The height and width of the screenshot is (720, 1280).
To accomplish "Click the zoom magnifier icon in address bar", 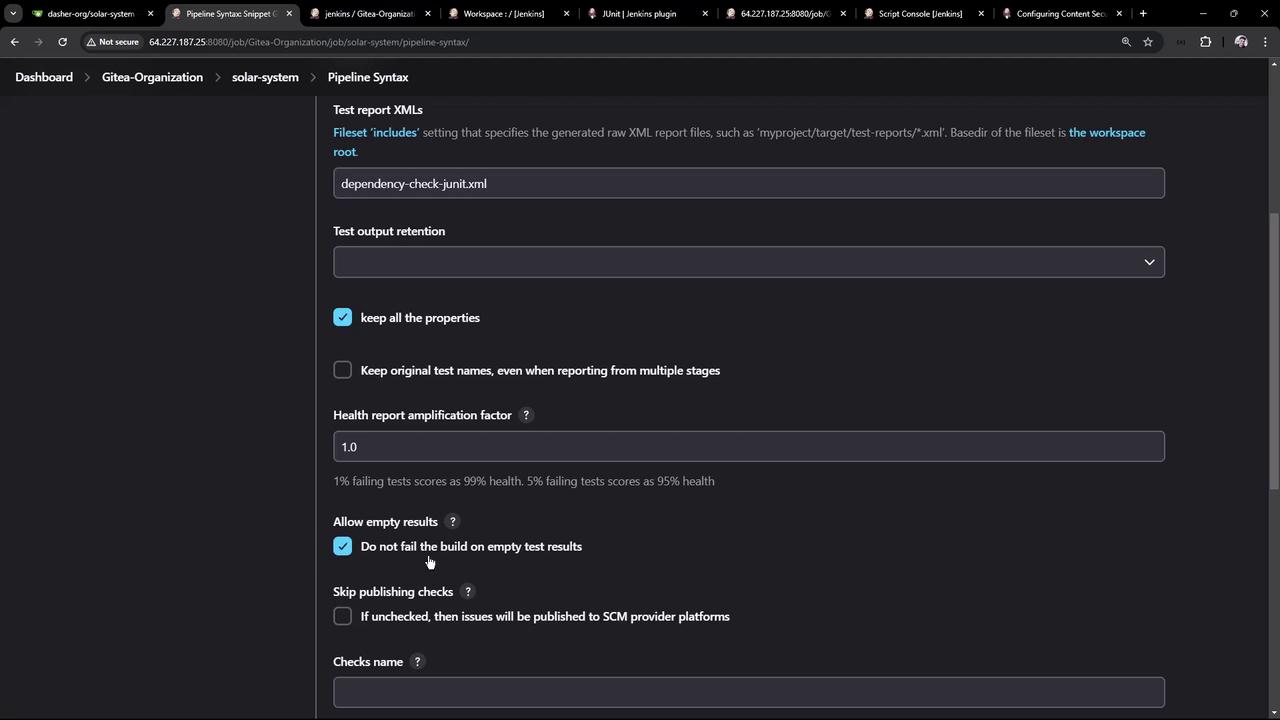I will point(1126,42).
